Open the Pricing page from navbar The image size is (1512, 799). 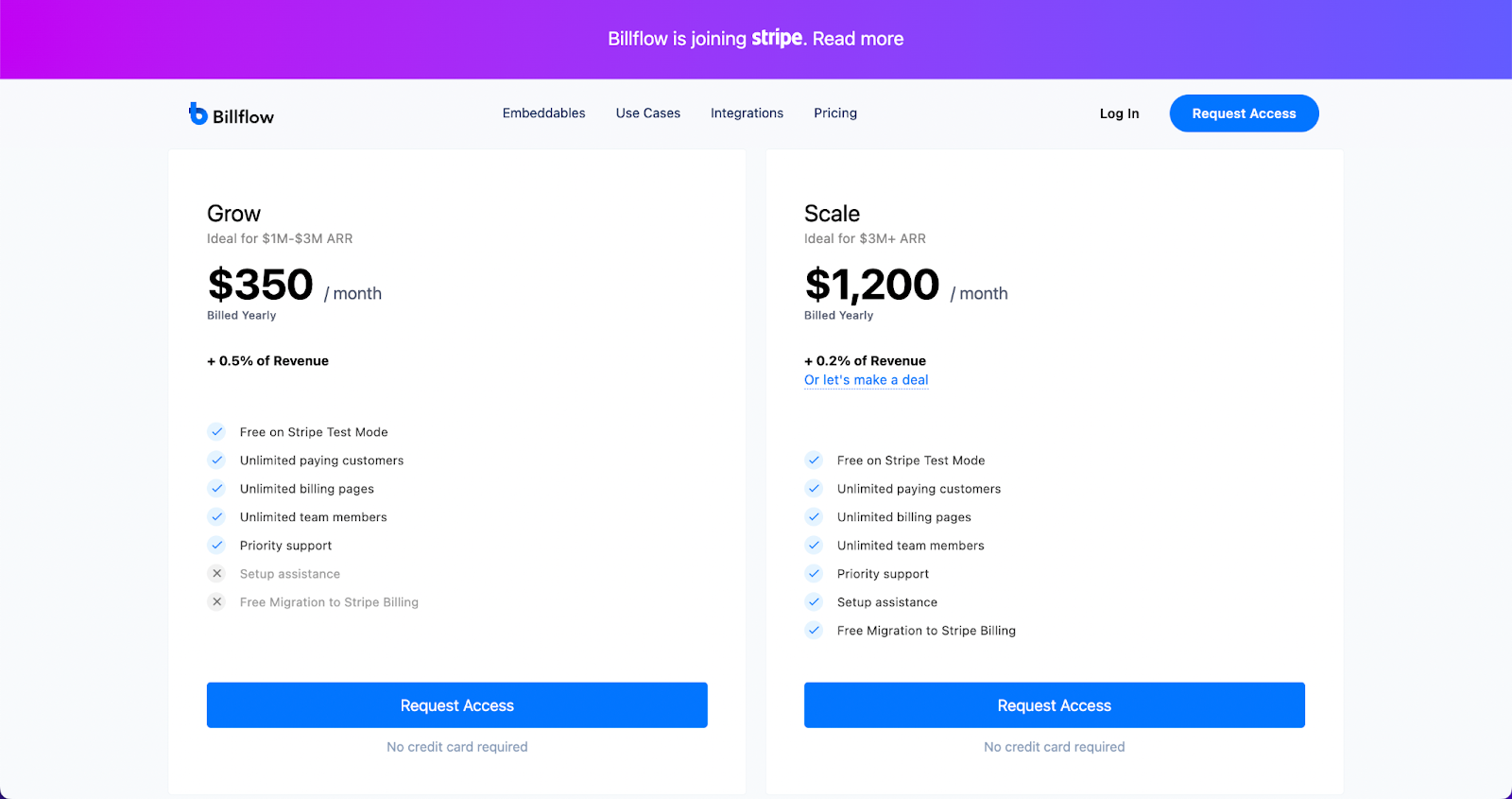835,113
